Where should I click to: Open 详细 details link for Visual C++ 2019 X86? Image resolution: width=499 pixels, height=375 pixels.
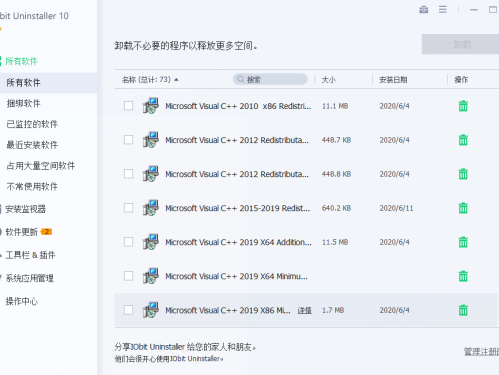(304, 311)
